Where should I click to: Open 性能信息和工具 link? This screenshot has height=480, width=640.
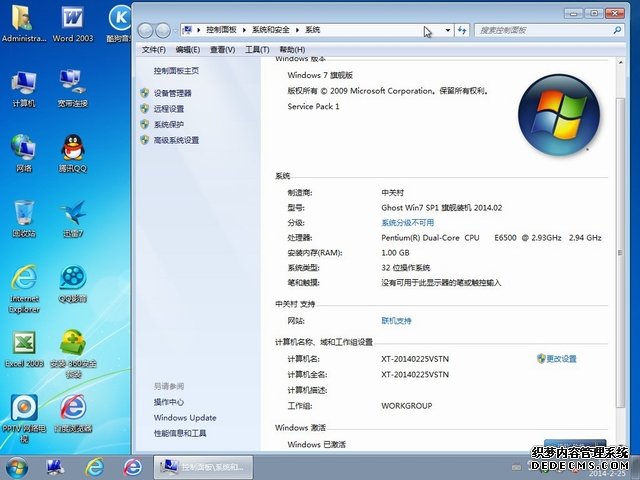pos(180,433)
